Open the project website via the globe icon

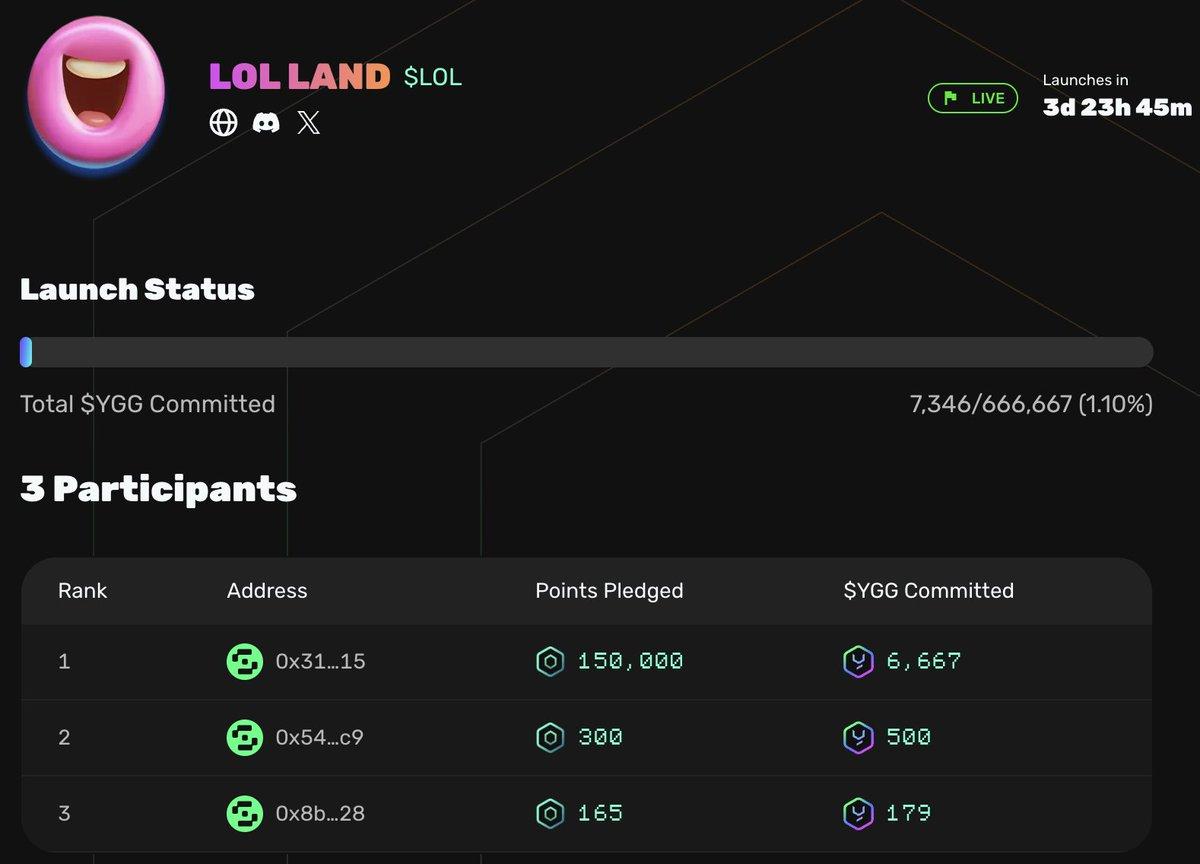click(223, 122)
